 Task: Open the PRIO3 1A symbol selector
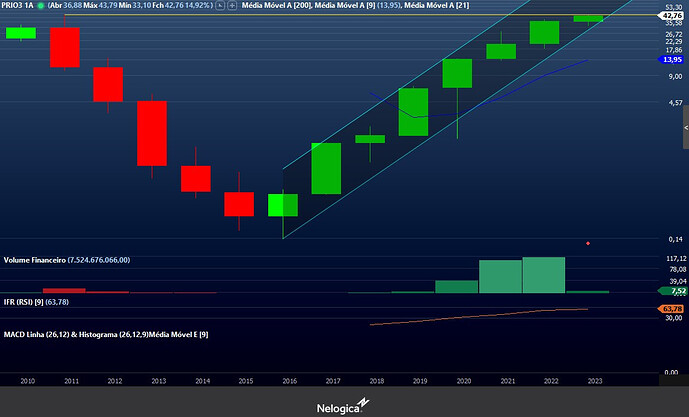pos(17,6)
